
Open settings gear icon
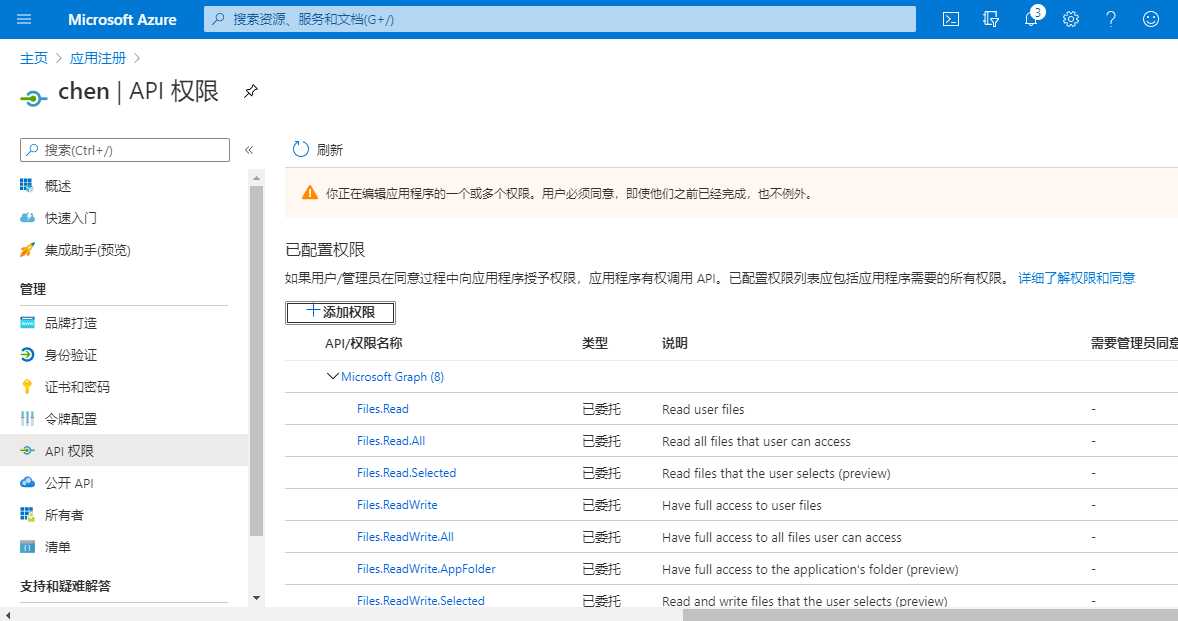1071,20
